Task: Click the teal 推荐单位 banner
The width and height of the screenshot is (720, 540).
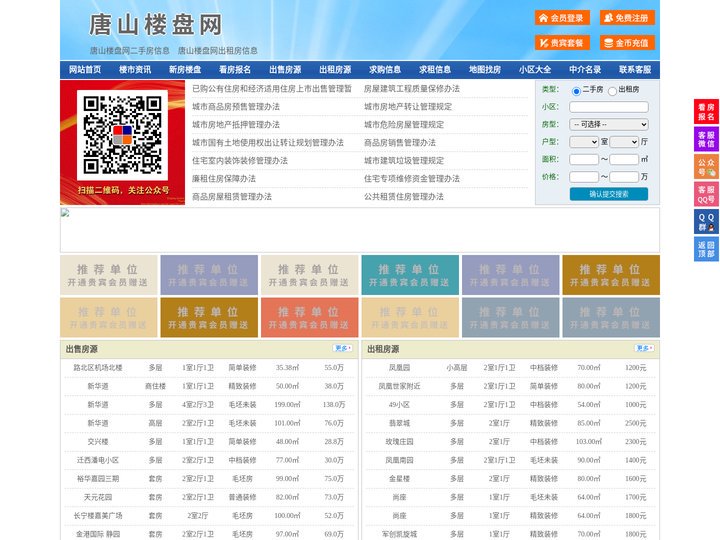Action: coord(410,275)
